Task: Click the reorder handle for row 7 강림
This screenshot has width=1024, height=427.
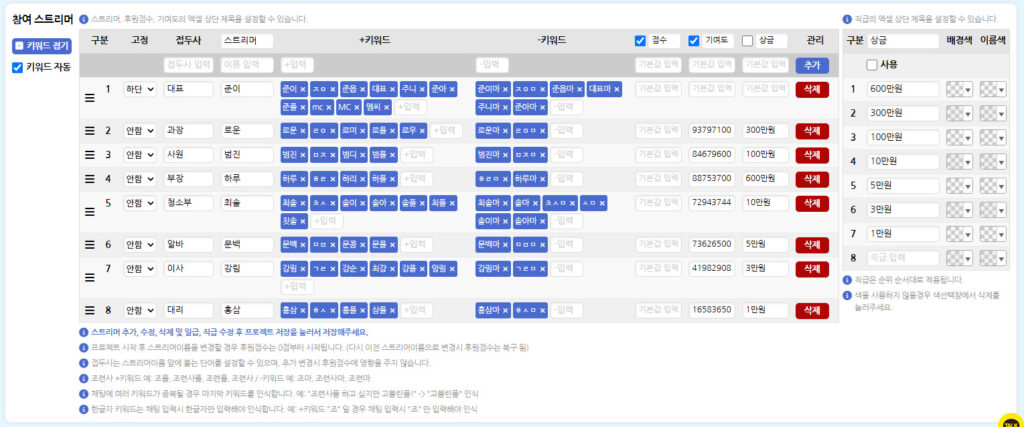Action: click(x=90, y=277)
